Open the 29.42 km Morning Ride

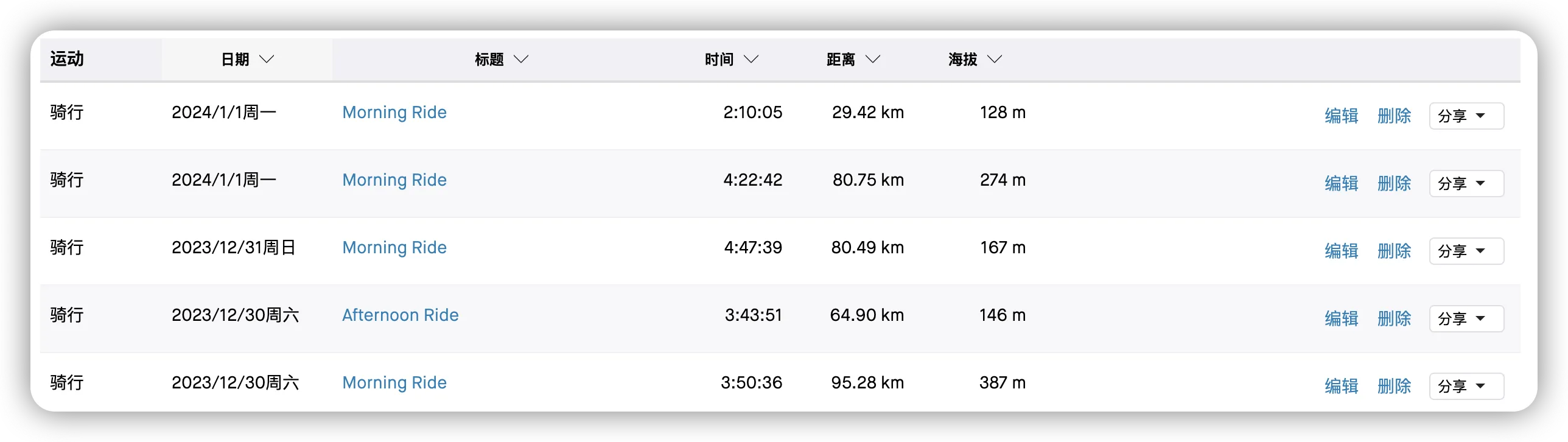(394, 113)
